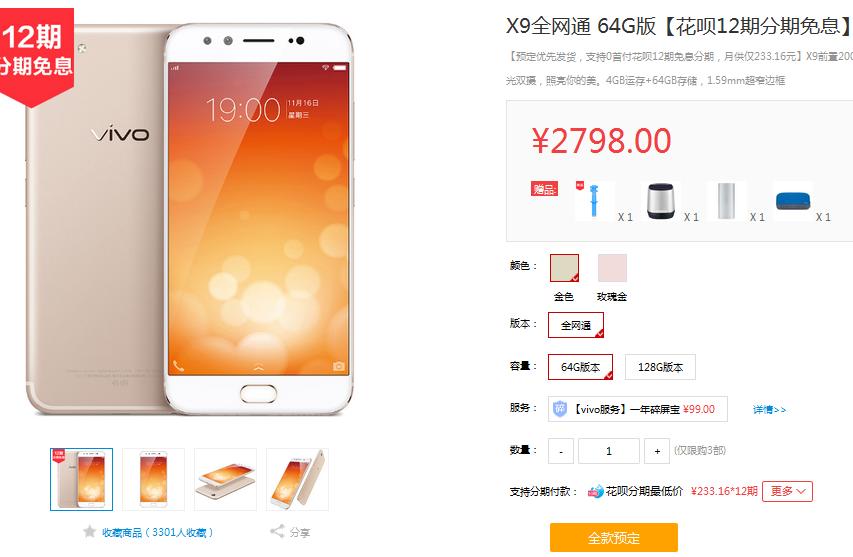The height and width of the screenshot is (557, 853).
Task: Choose the 金色 gold color swatch
Action: [x=564, y=268]
